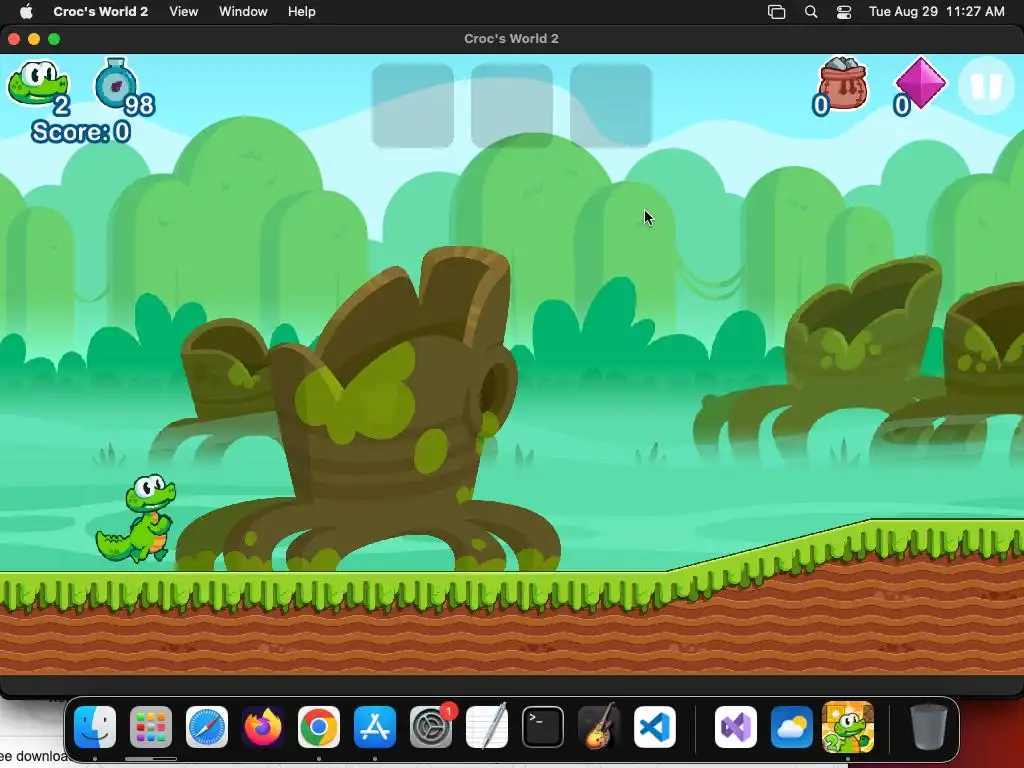Click the stopwatch timer icon
Image resolution: width=1024 pixels, height=768 pixels.
[x=116, y=84]
